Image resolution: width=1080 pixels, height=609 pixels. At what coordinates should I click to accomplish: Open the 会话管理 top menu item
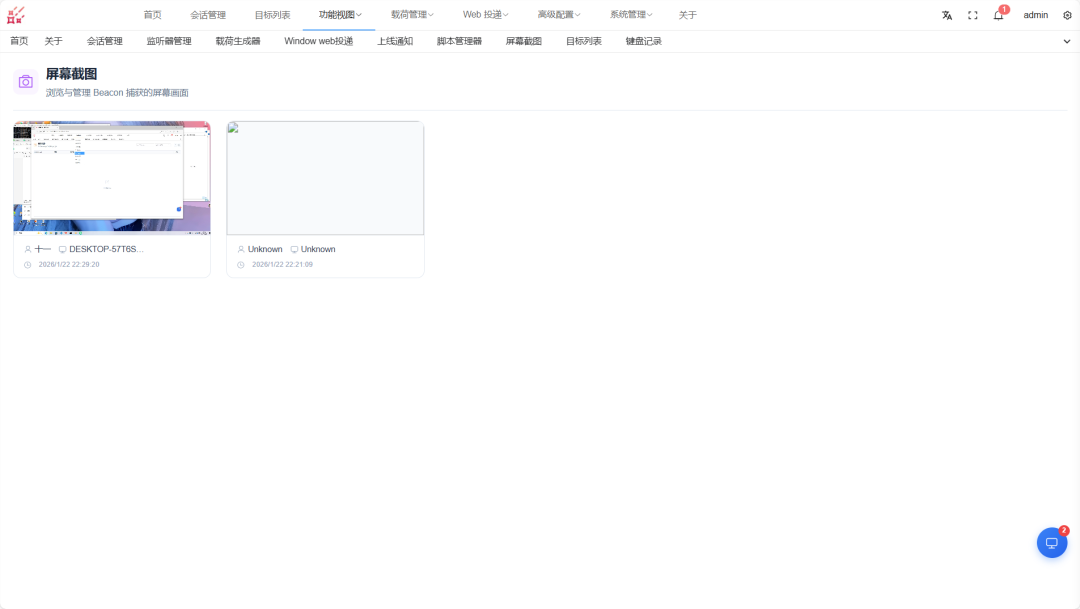point(208,15)
